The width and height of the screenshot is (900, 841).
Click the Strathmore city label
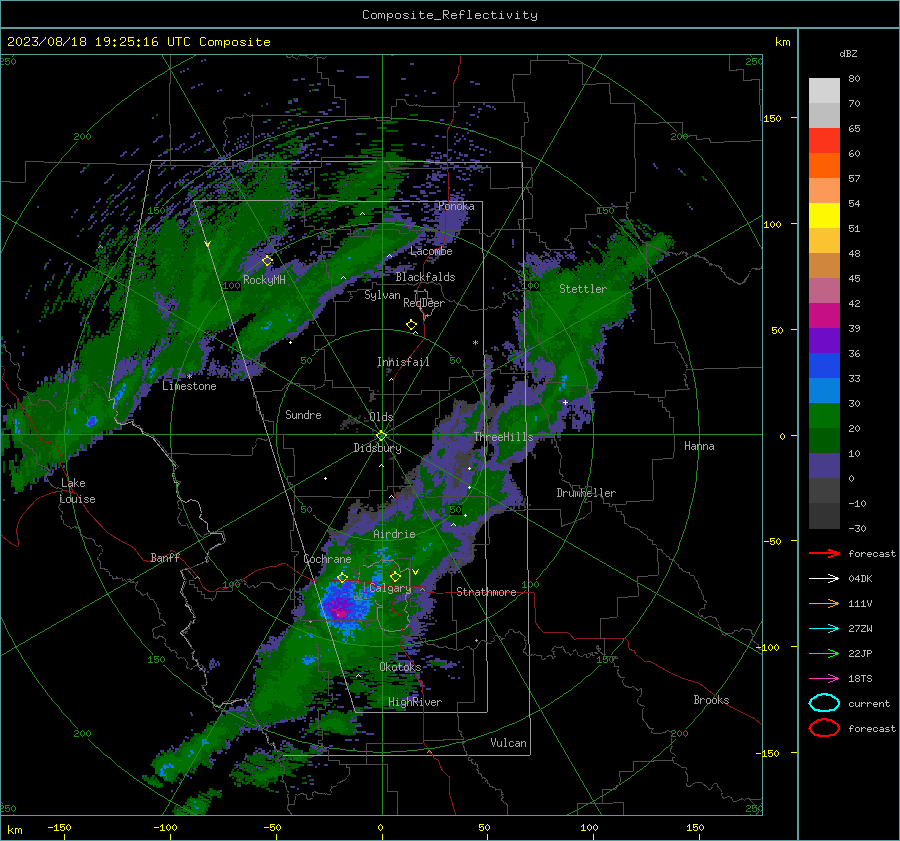pos(487,592)
